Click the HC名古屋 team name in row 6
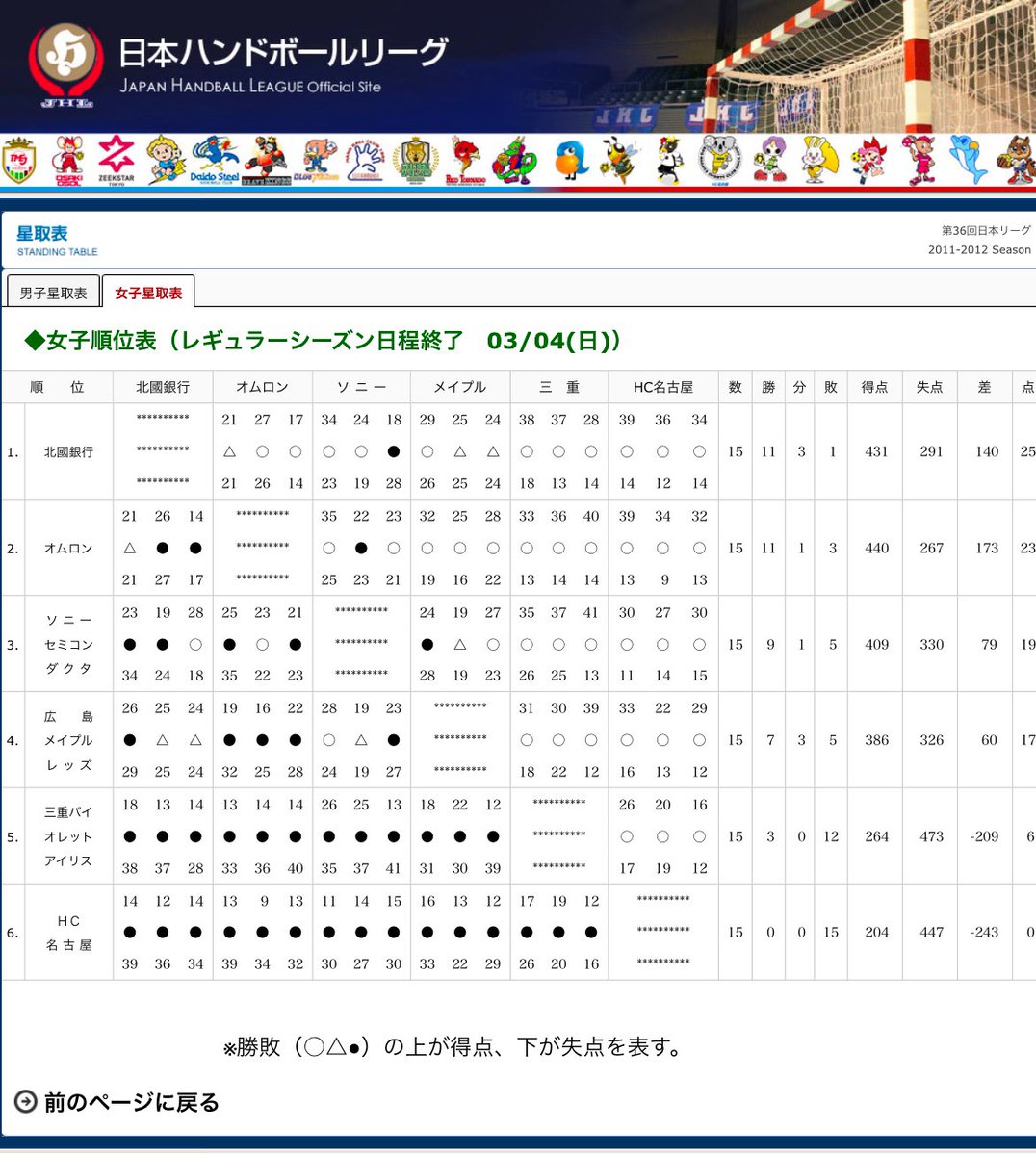The image size is (1036, 1155). (68, 933)
